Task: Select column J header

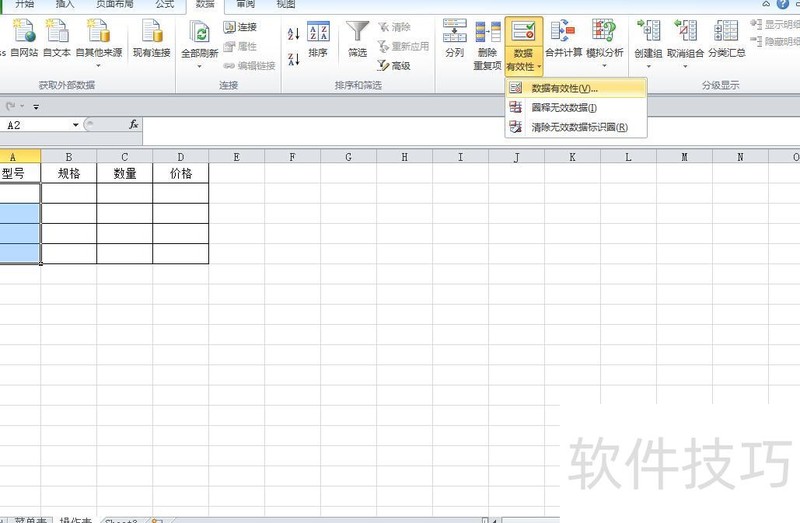Action: click(x=516, y=157)
